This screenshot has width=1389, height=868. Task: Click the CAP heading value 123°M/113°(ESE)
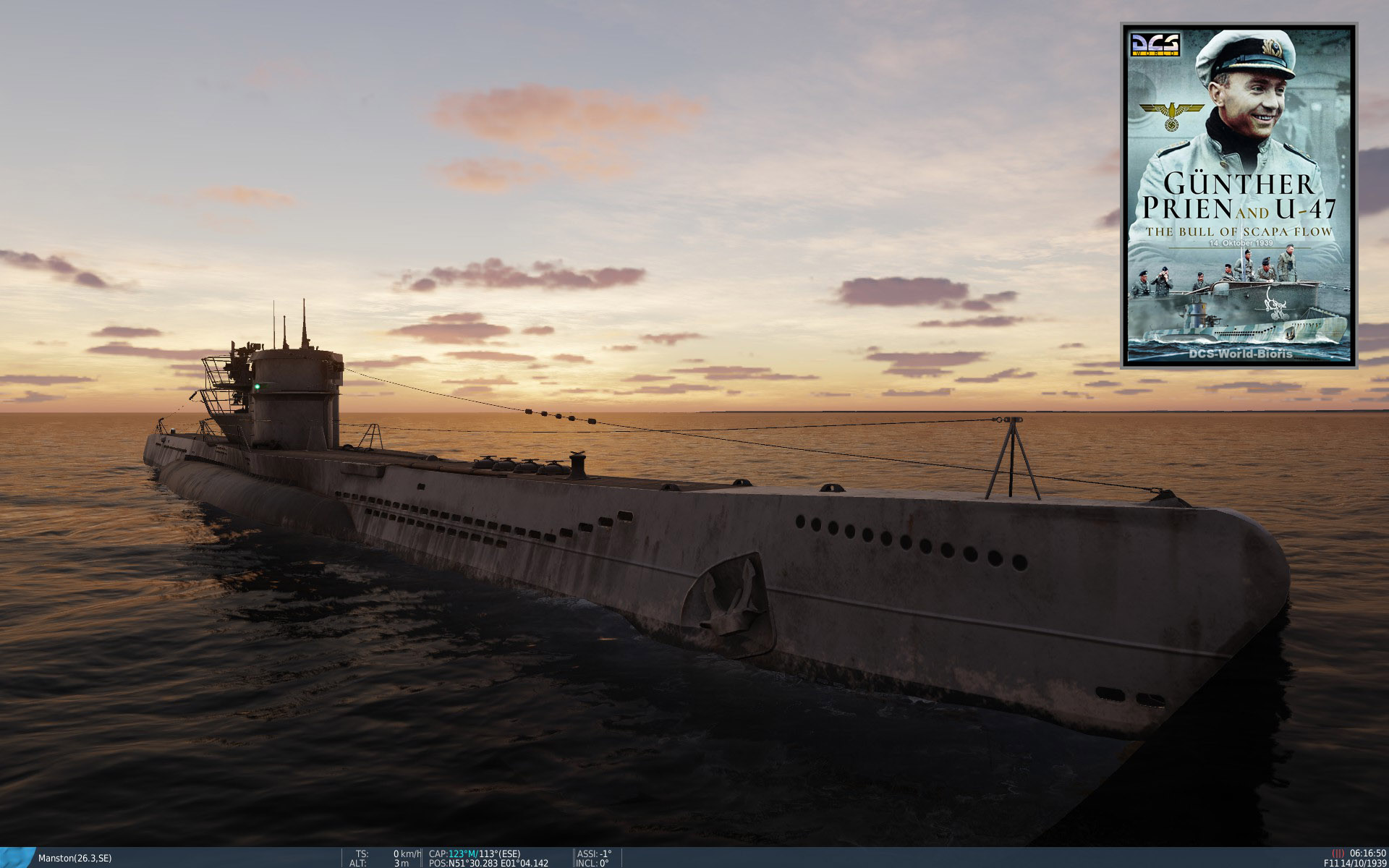[483, 854]
